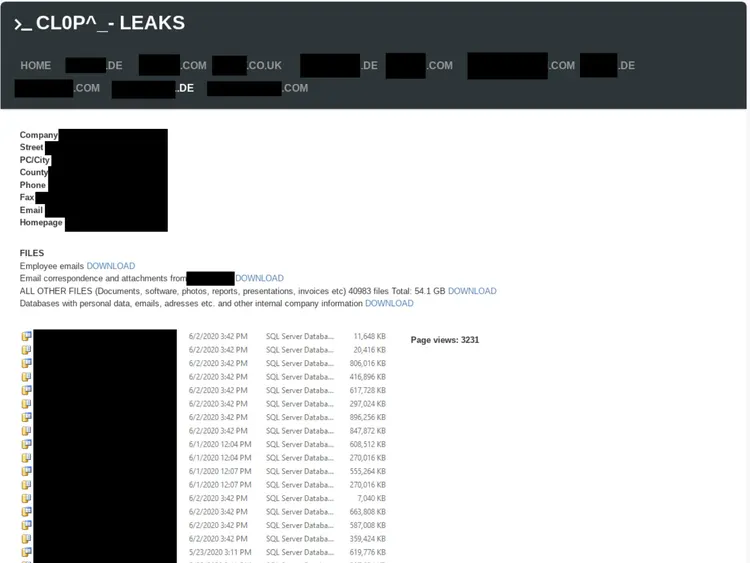
Task: Click the CL0P^_- LEAKS site title
Action: coord(110,23)
